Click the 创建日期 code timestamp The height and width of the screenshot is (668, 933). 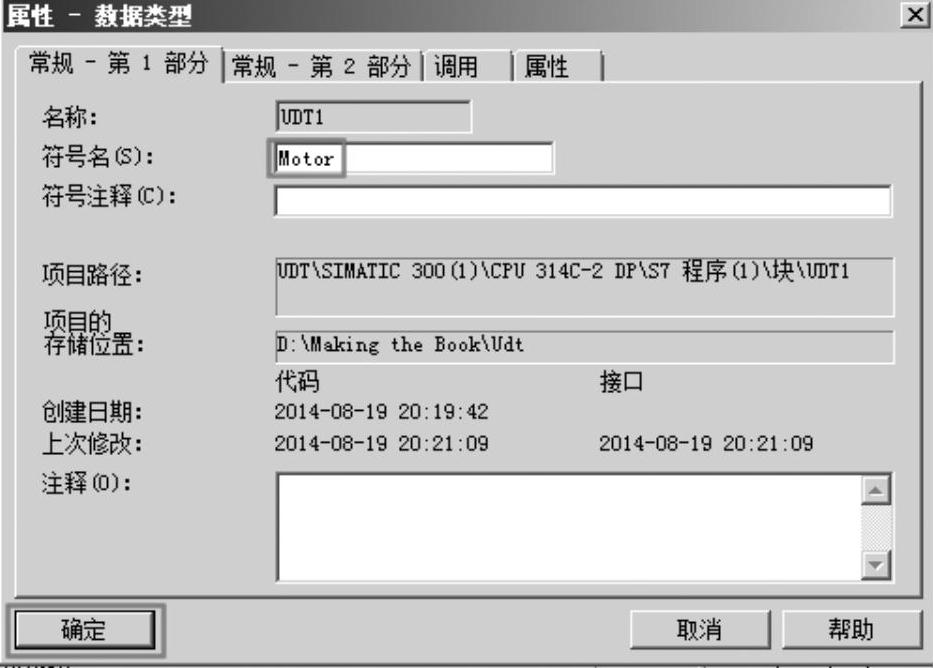[381, 412]
